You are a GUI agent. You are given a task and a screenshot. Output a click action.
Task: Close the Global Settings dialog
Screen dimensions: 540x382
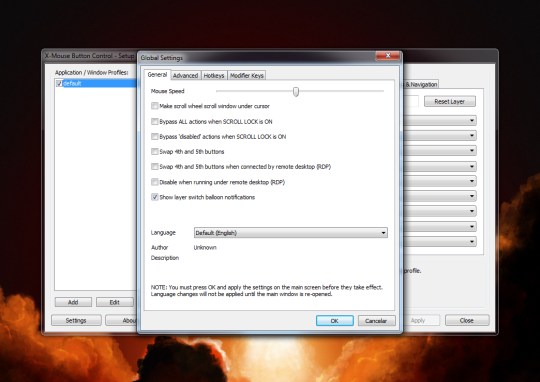[388, 55]
